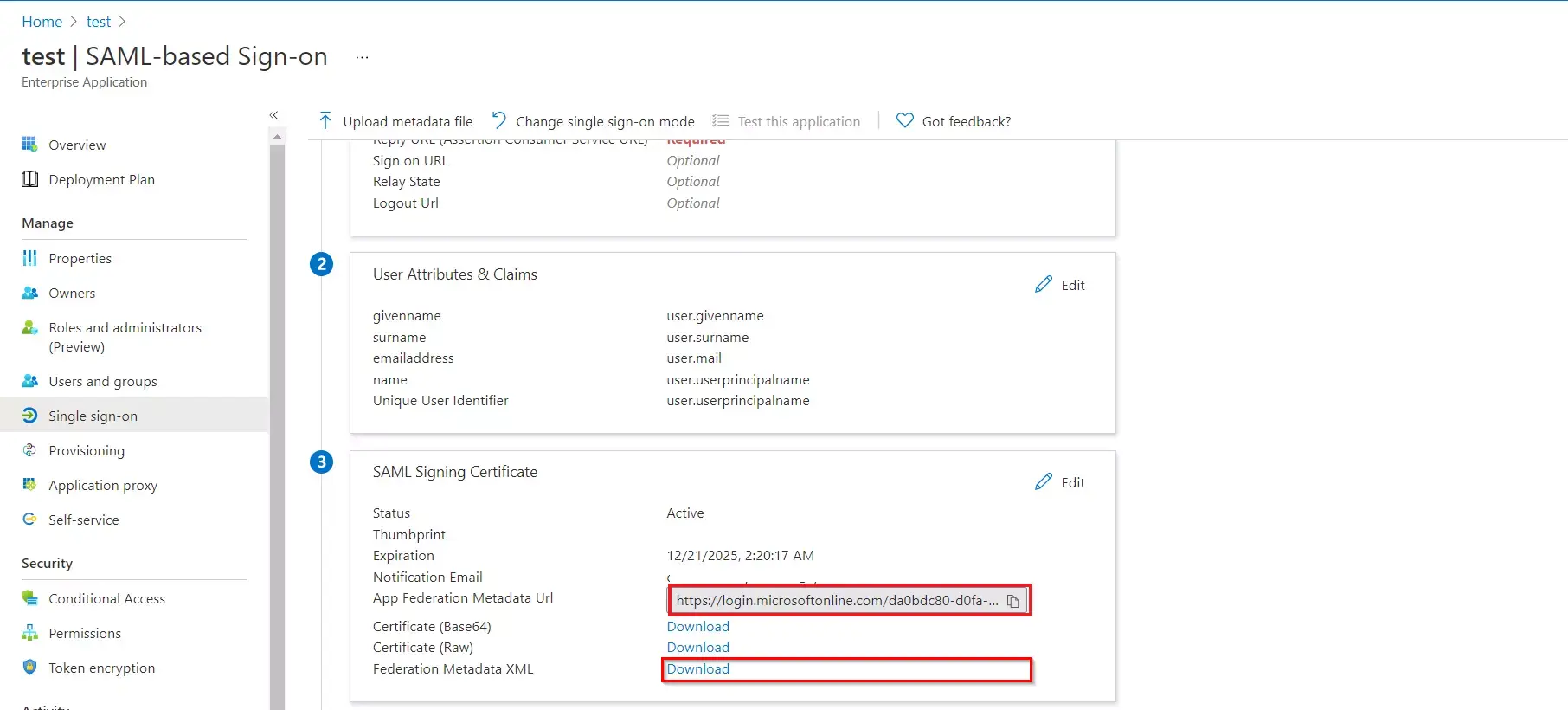Click the App Federation Metadata Url field
This screenshot has width=1568, height=710.
pyautogui.click(x=849, y=600)
